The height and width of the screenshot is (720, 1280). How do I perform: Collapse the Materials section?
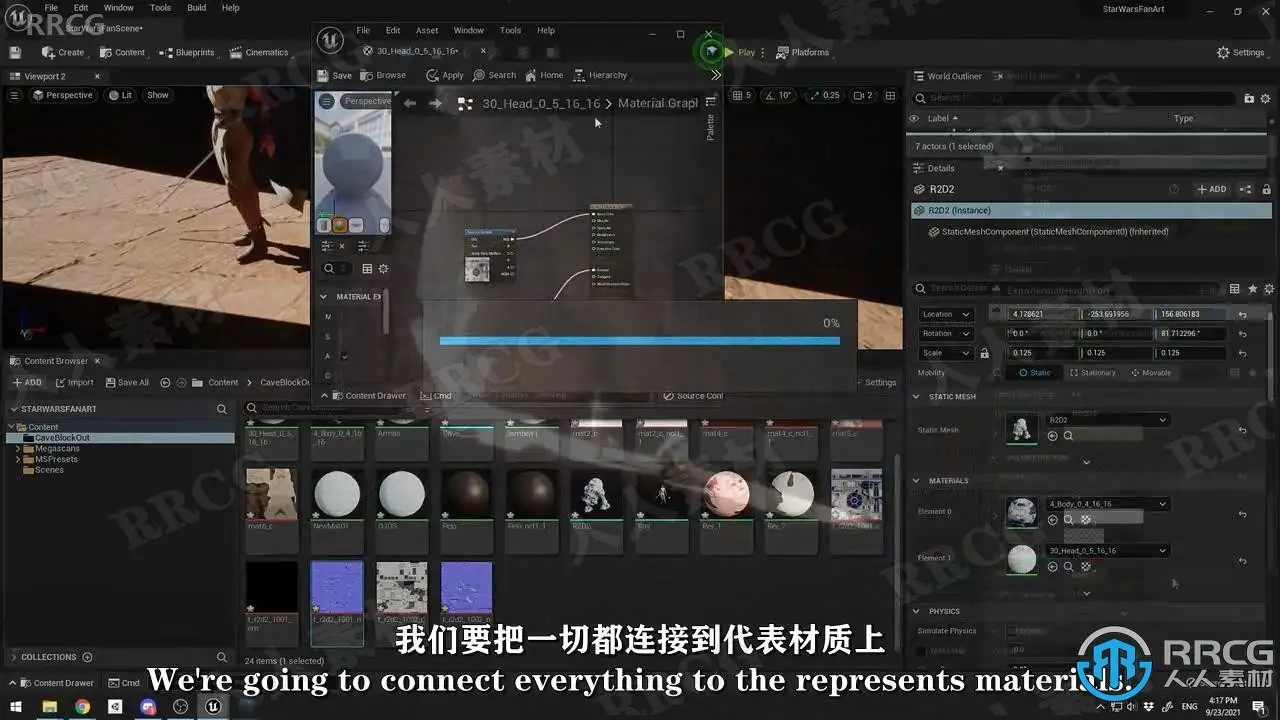(916, 480)
